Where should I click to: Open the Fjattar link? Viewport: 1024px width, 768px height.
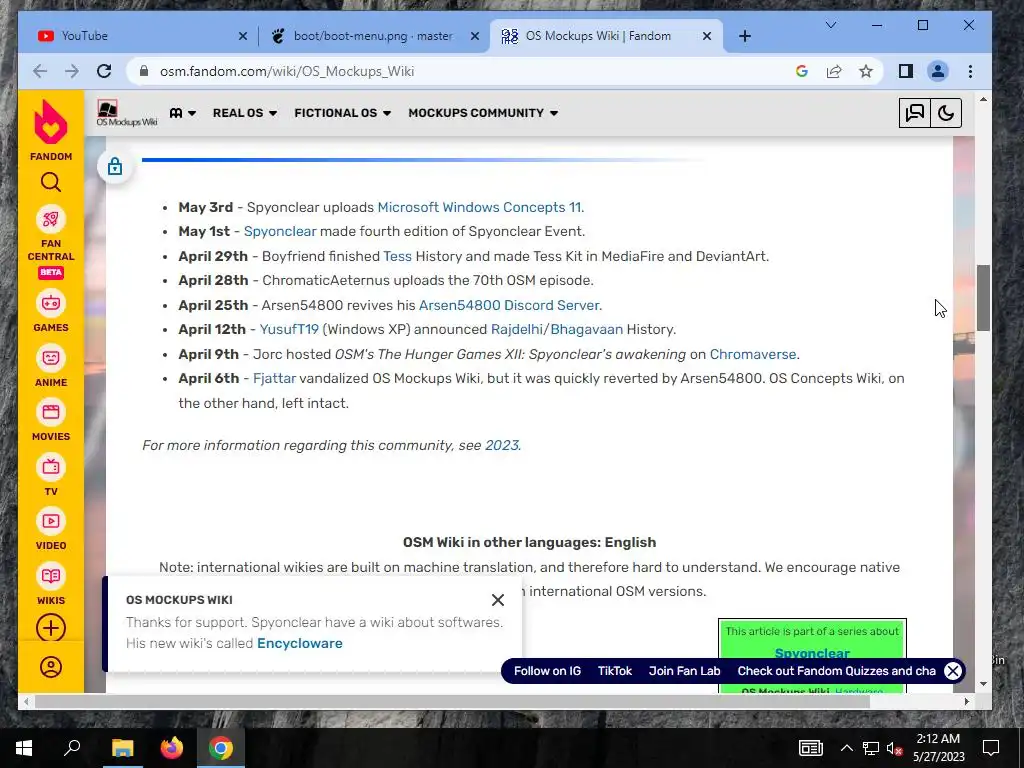coord(274,378)
